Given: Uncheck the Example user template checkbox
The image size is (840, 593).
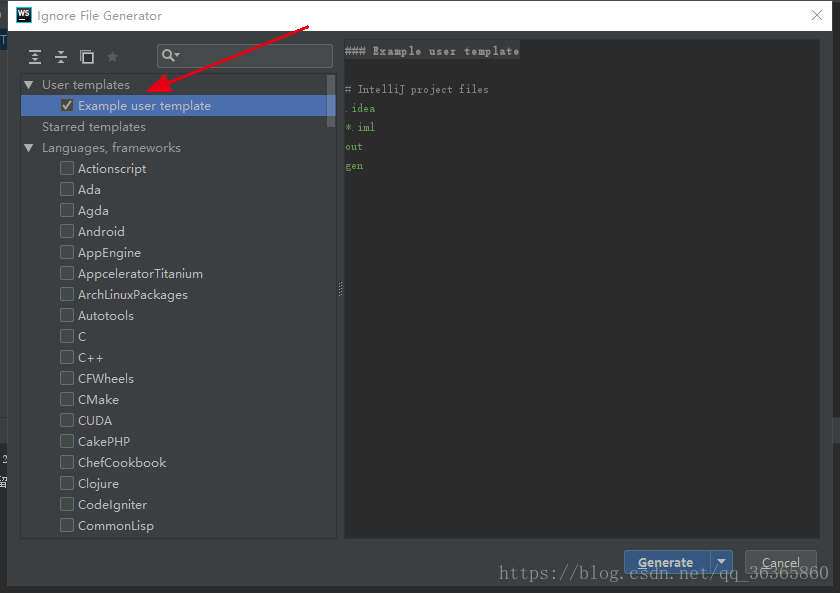Looking at the screenshot, I should [x=66, y=105].
